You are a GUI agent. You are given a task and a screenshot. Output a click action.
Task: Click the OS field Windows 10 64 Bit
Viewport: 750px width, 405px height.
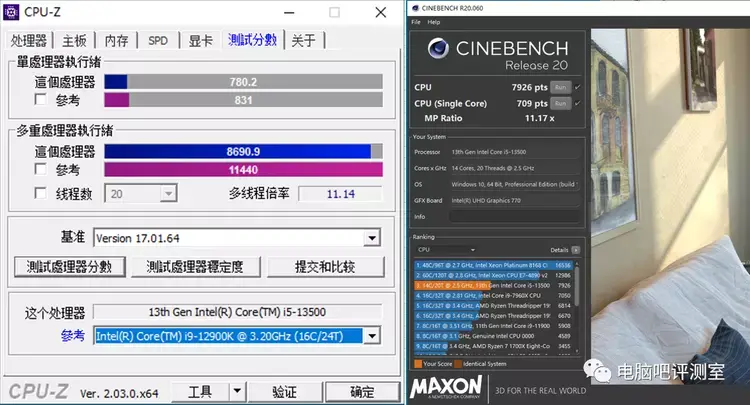click(x=515, y=184)
